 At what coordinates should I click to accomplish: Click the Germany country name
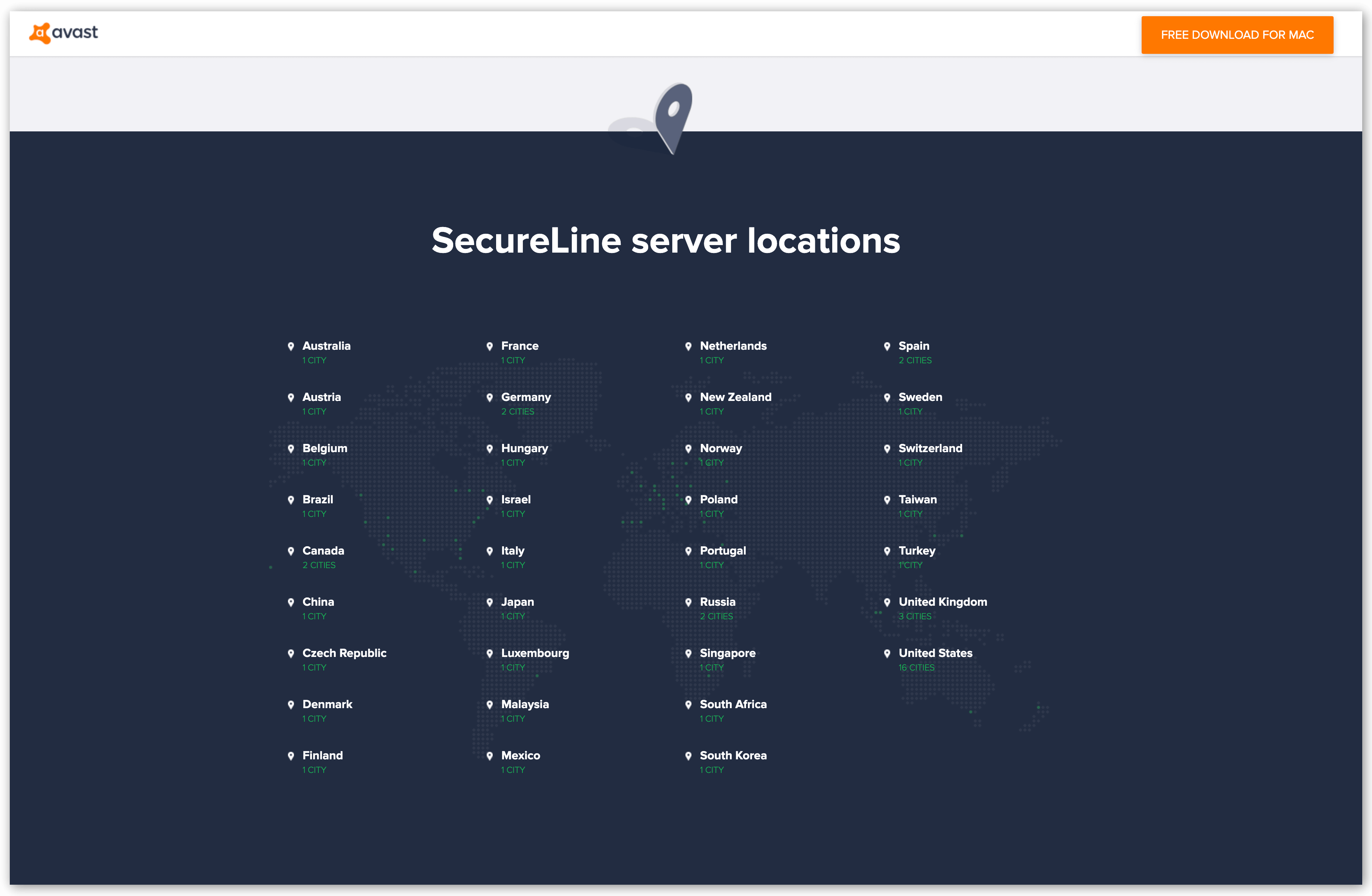click(526, 398)
